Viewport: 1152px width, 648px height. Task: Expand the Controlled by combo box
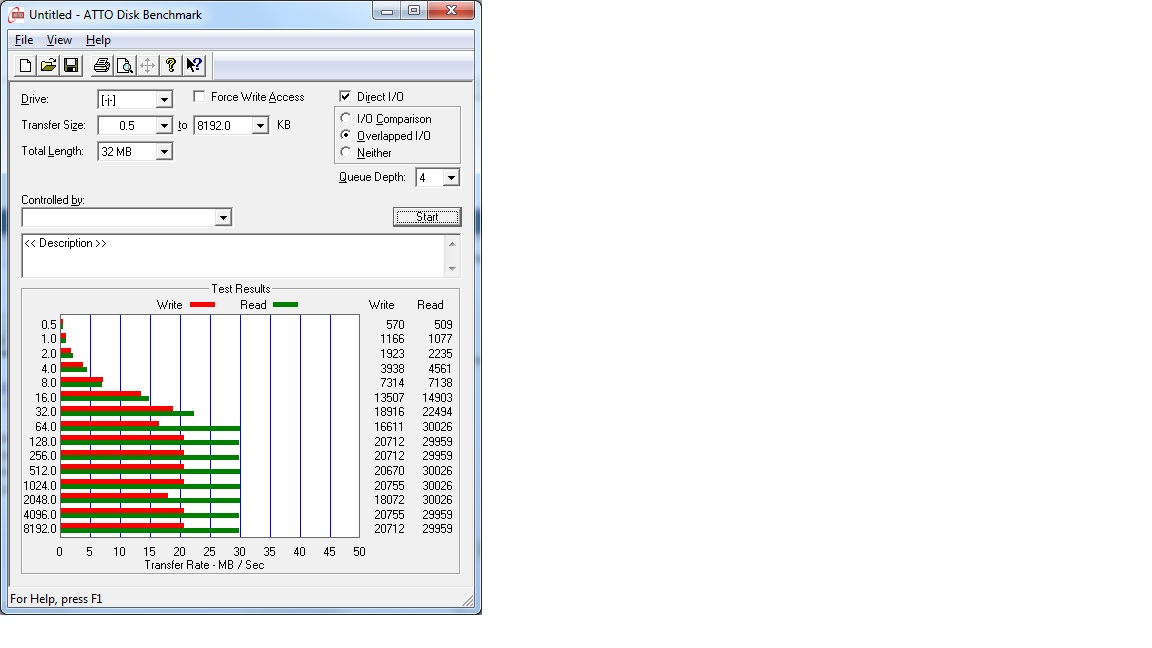pos(223,218)
